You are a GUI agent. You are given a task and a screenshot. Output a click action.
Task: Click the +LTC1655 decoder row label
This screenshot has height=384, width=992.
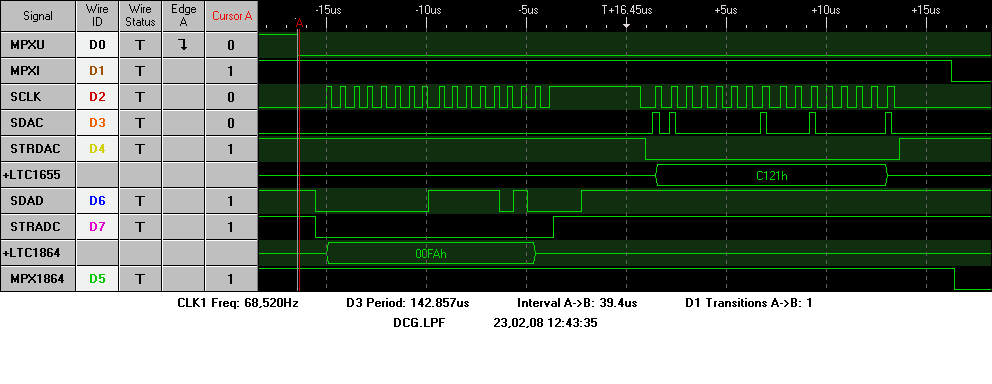(38, 175)
